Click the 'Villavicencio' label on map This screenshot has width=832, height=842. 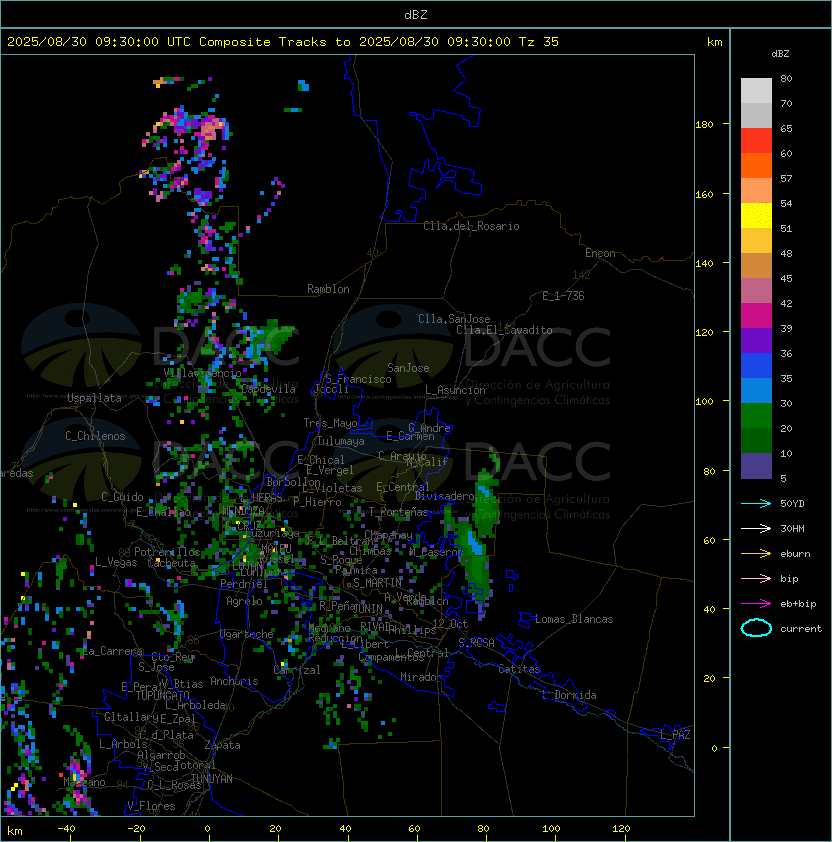pos(202,373)
